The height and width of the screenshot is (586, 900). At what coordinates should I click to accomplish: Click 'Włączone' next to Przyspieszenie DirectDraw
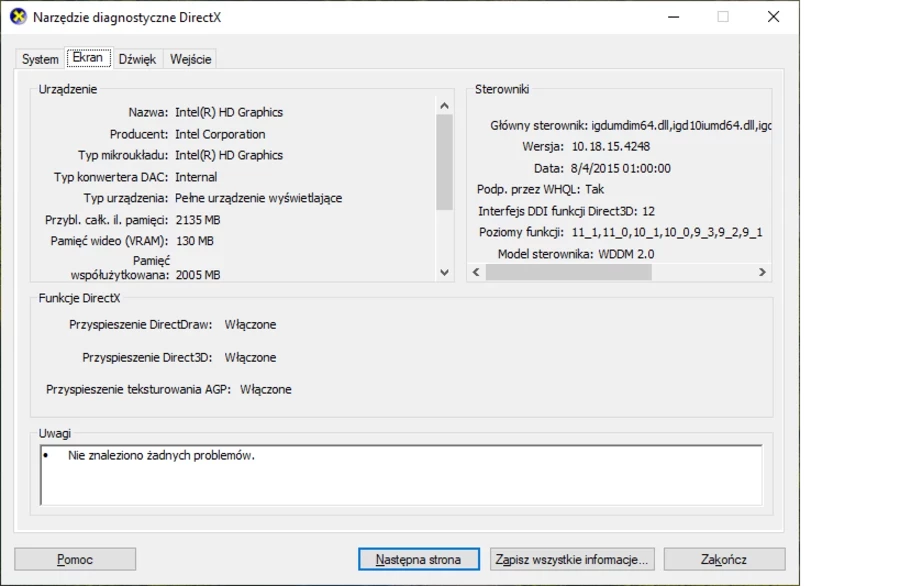[x=250, y=325]
